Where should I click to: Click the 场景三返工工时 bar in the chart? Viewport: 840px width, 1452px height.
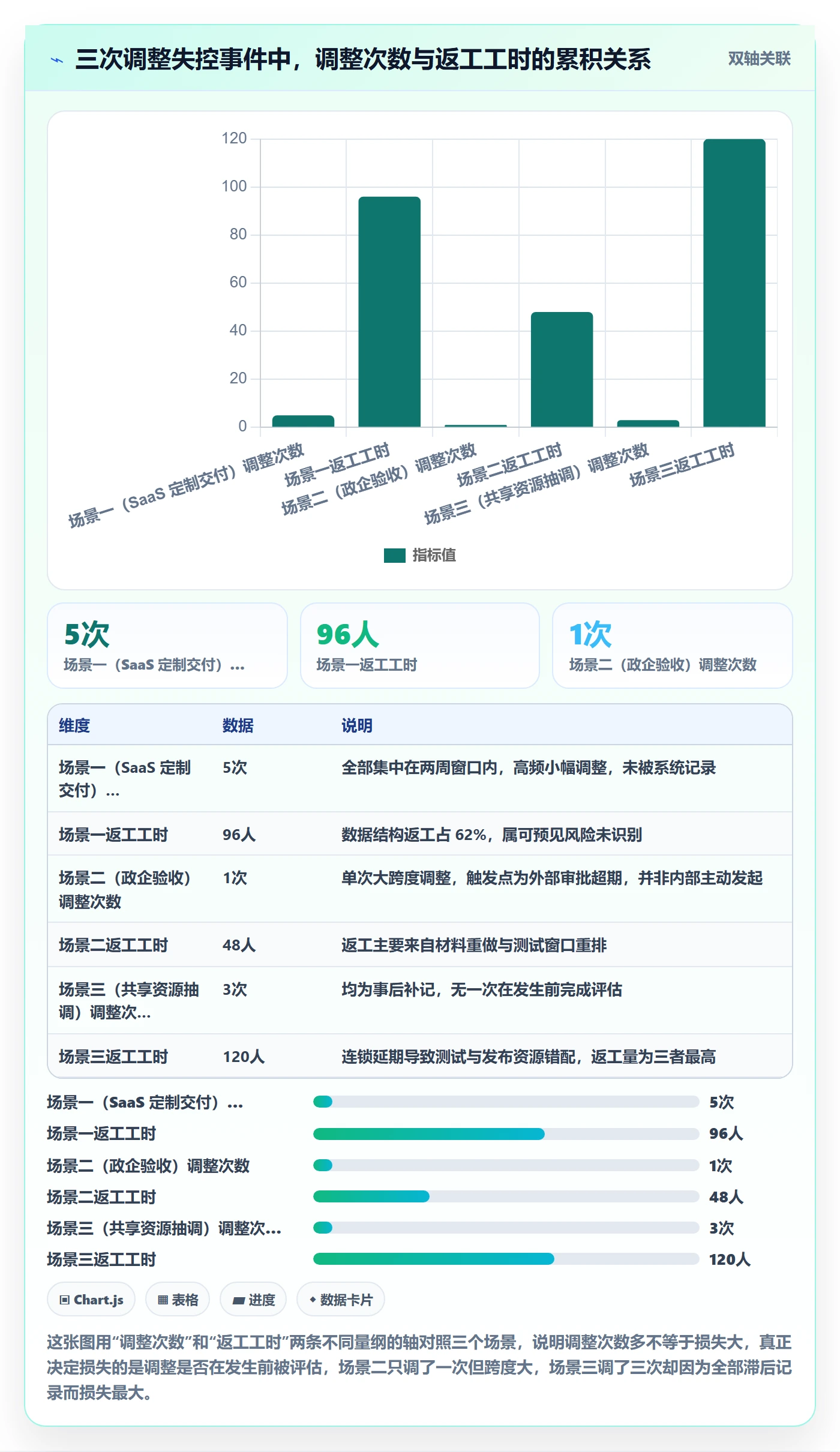click(x=734, y=283)
